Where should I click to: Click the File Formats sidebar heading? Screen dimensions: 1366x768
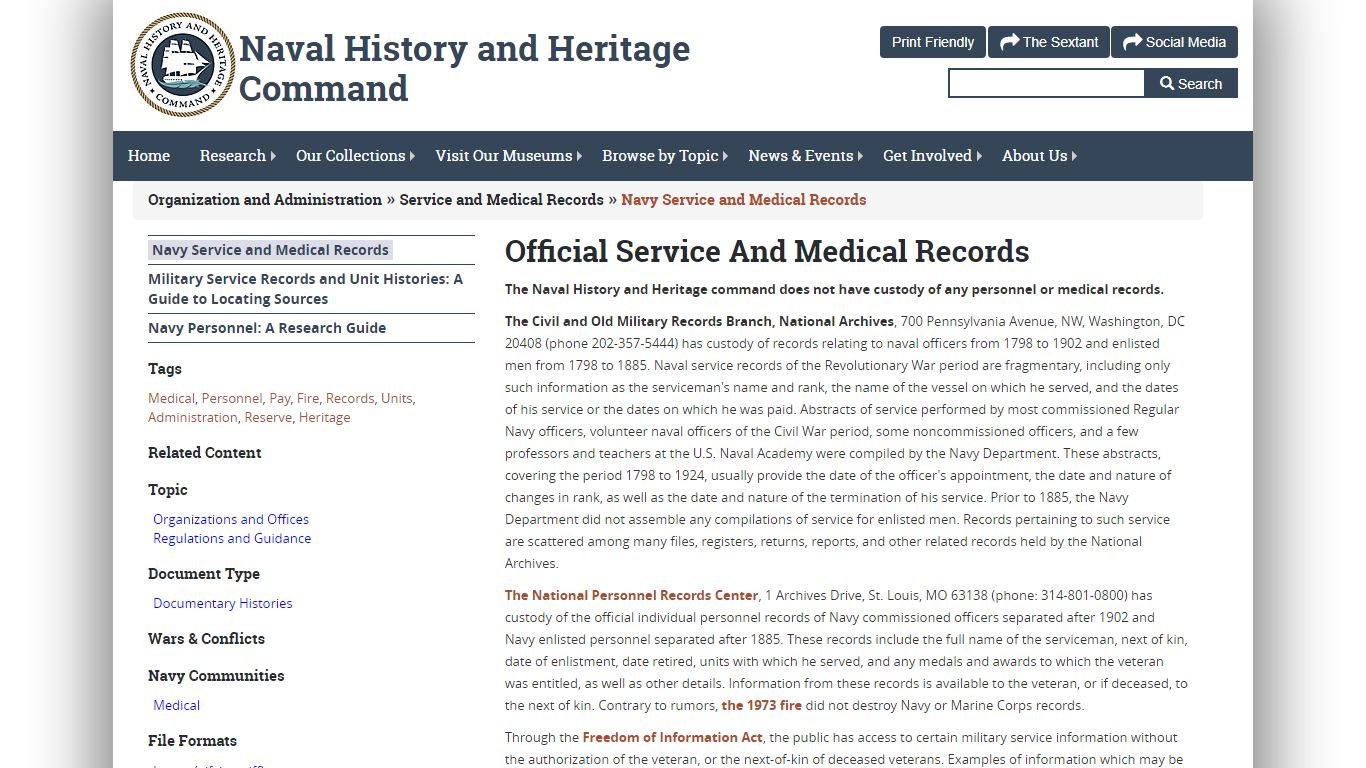(x=192, y=741)
